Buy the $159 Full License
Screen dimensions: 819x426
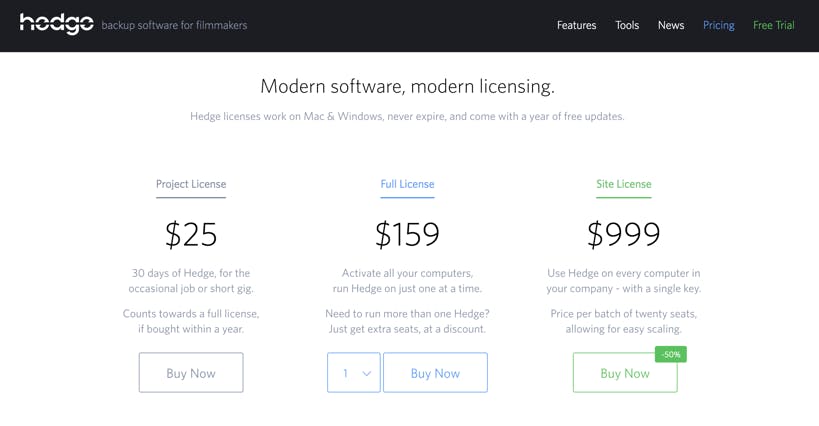click(x=435, y=373)
